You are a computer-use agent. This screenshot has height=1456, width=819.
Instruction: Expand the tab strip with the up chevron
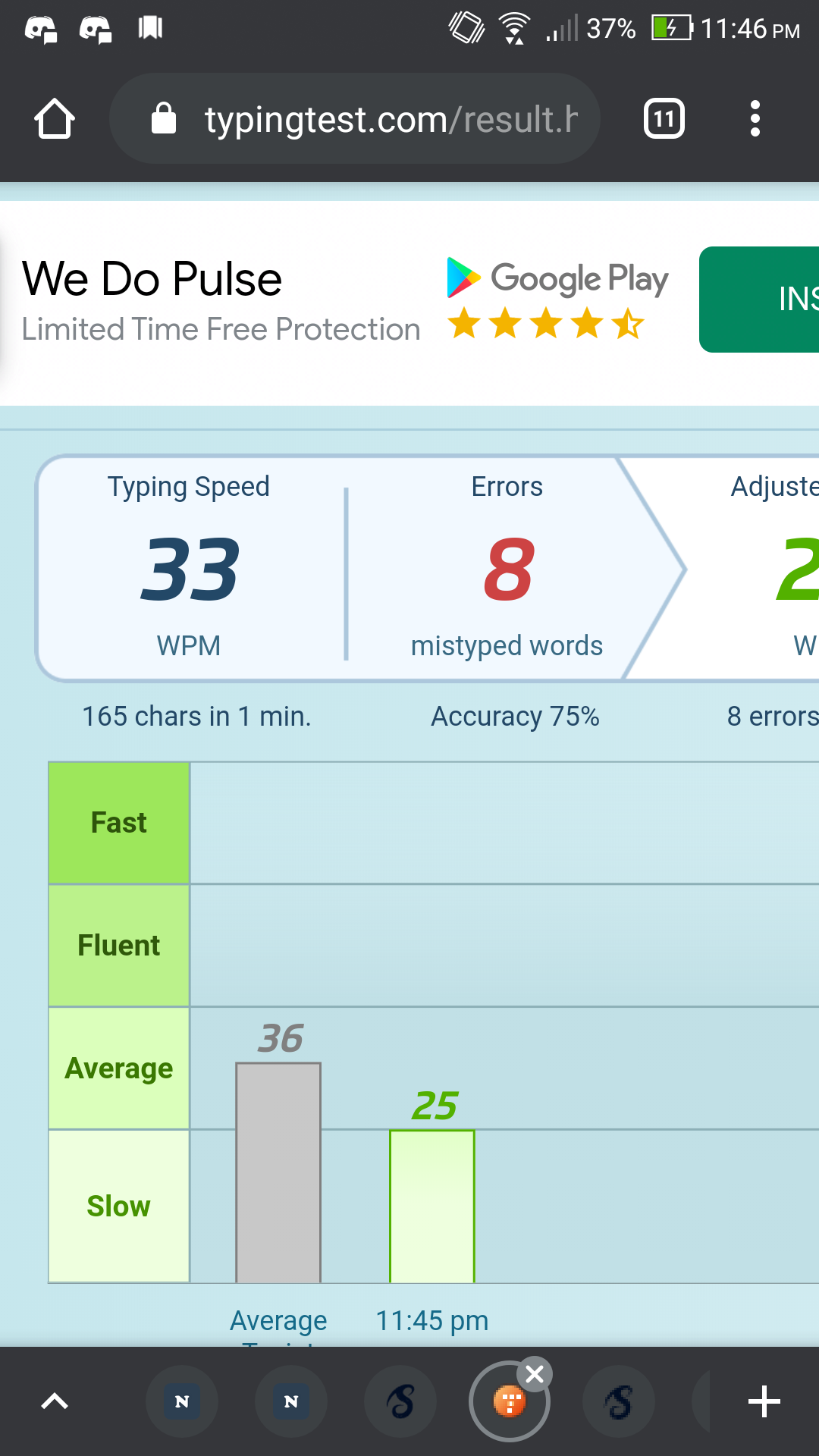coord(55,1401)
